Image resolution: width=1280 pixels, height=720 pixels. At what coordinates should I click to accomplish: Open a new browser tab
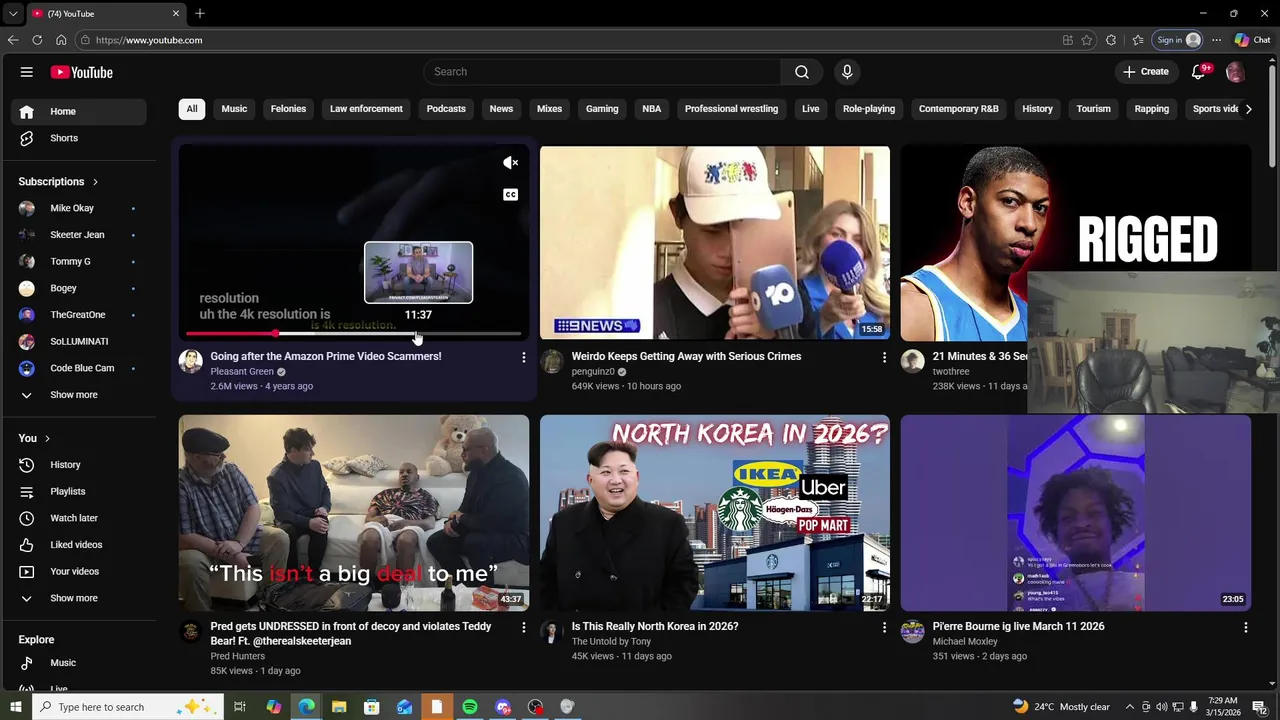(200, 14)
